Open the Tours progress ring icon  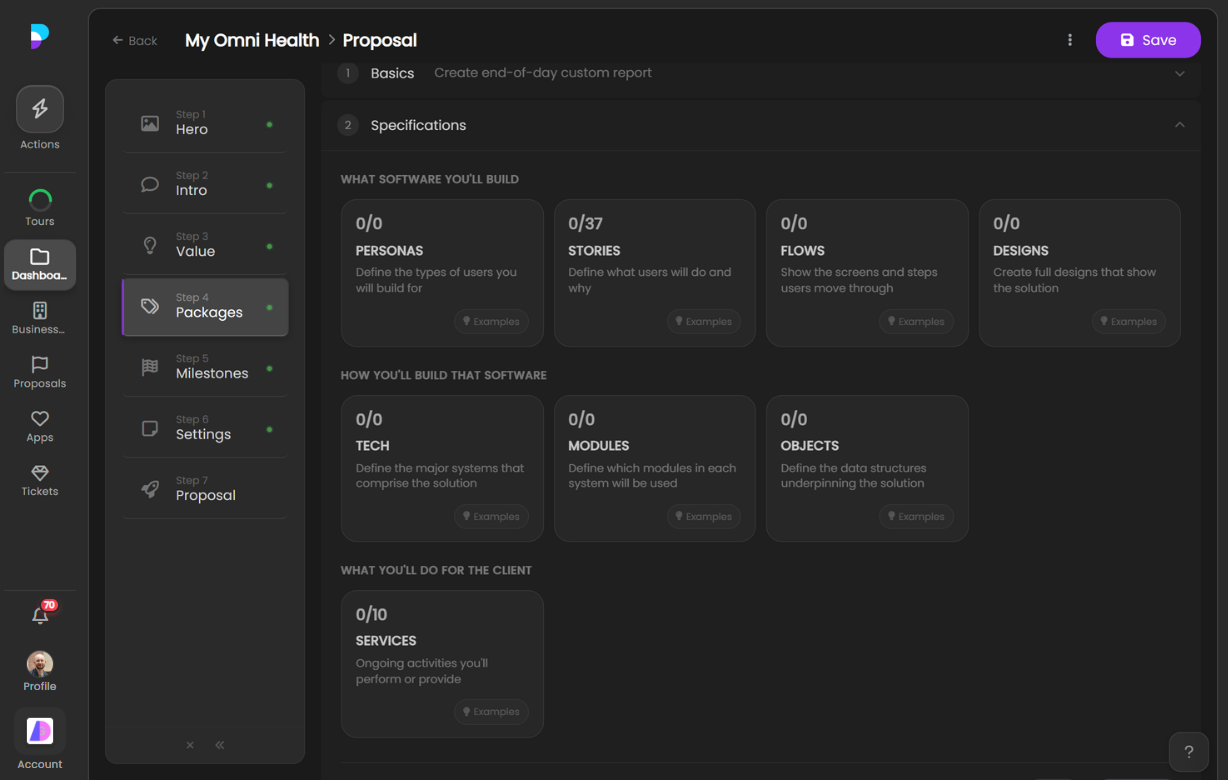pos(40,200)
